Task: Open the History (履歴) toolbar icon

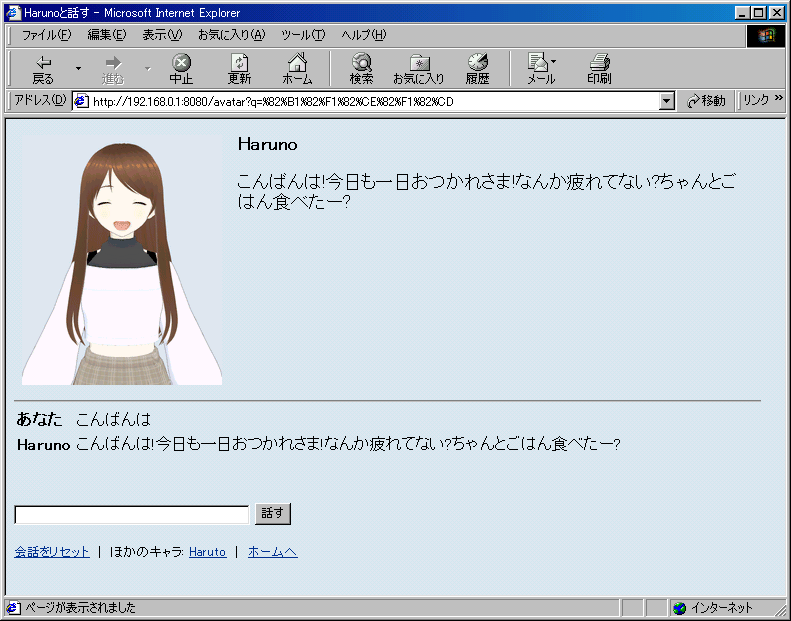Action: [x=477, y=69]
